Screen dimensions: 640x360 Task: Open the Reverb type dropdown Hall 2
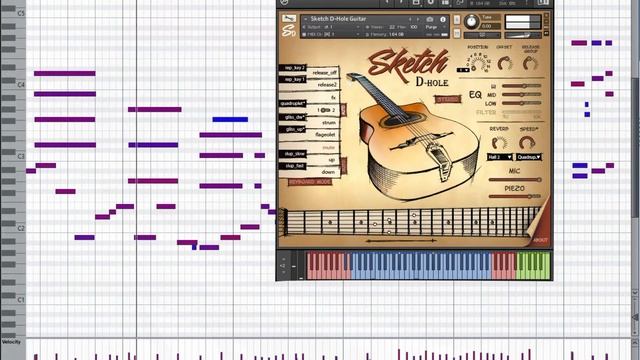click(x=500, y=157)
